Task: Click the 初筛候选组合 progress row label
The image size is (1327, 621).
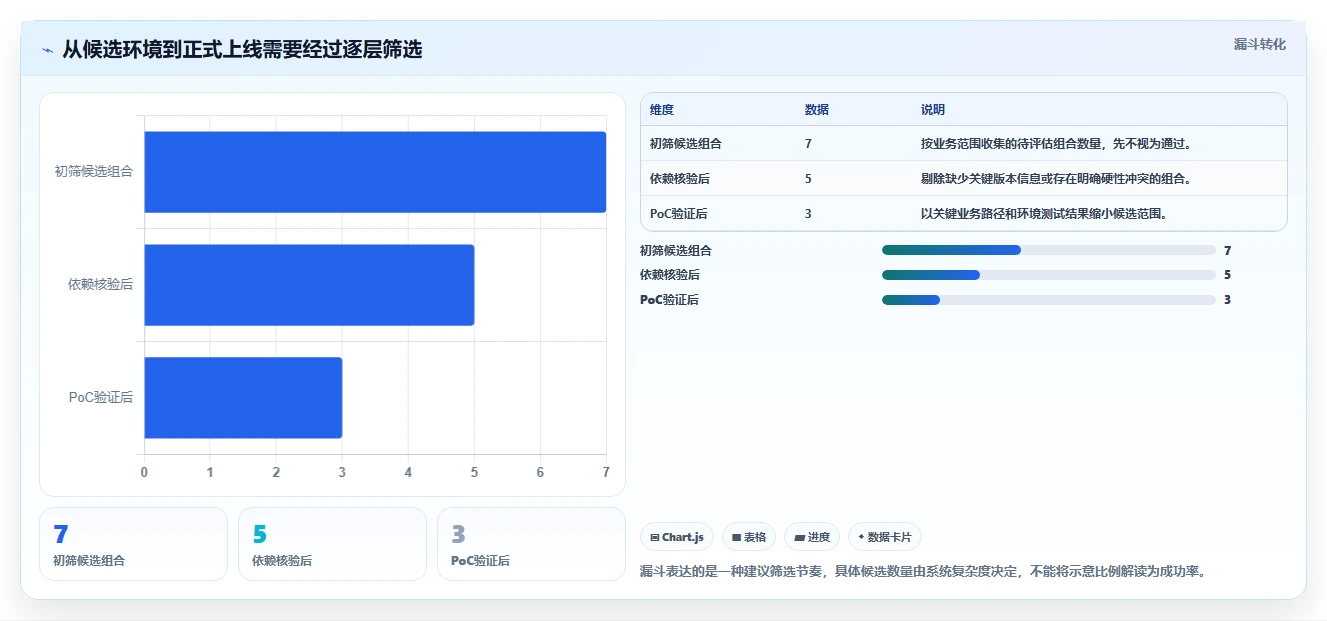Action: point(676,251)
